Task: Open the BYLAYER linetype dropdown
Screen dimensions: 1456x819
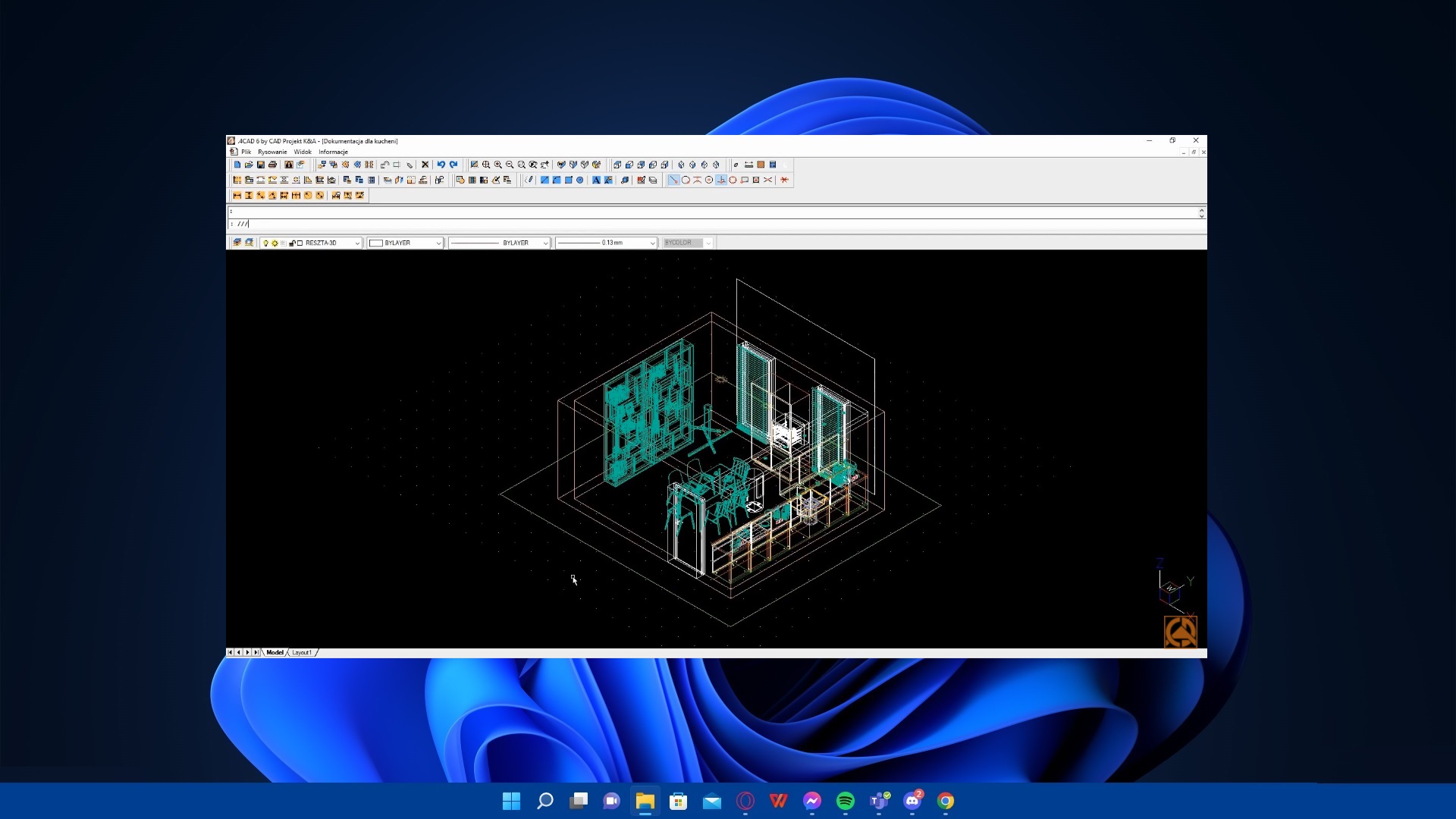Action: 544,243
